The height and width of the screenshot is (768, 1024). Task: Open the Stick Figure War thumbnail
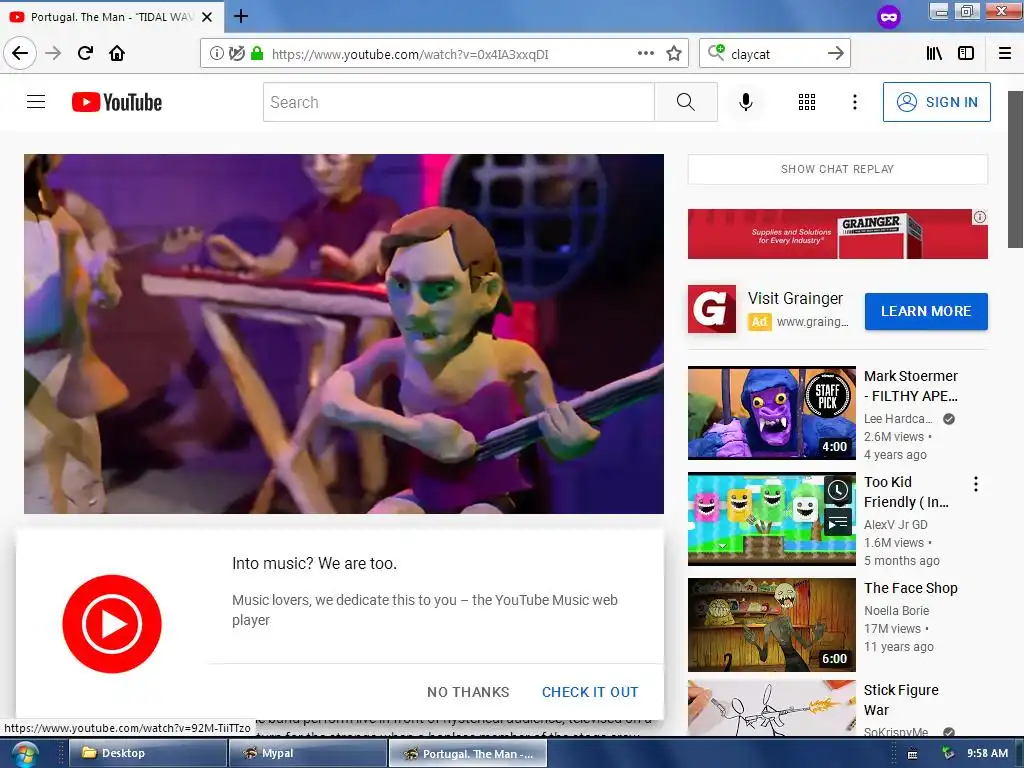click(x=771, y=709)
